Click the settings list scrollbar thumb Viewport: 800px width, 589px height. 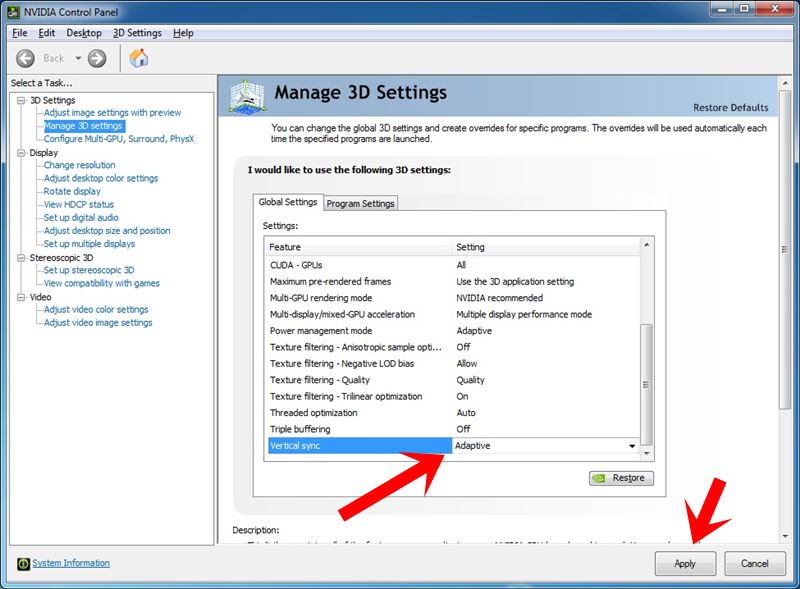tap(646, 384)
